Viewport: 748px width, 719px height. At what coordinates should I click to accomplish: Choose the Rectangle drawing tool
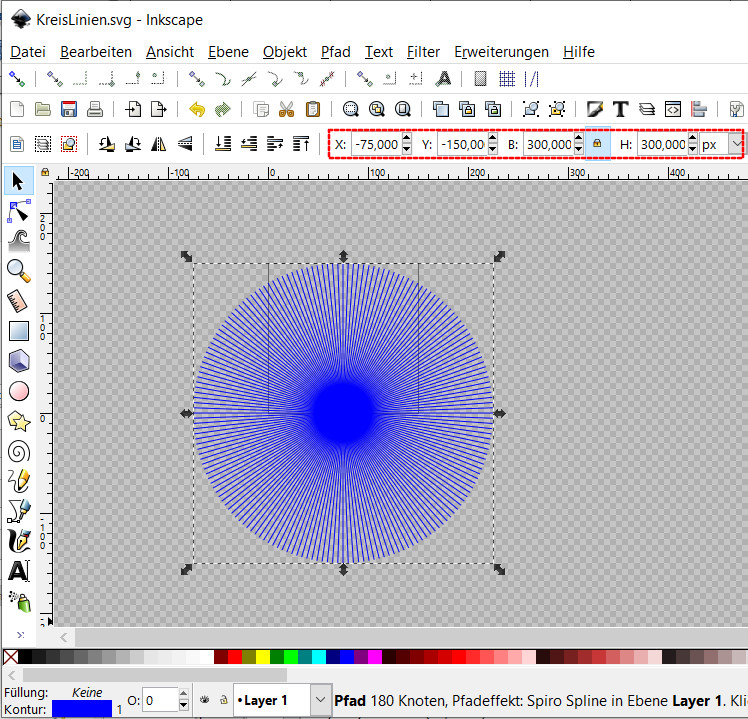tap(18, 331)
